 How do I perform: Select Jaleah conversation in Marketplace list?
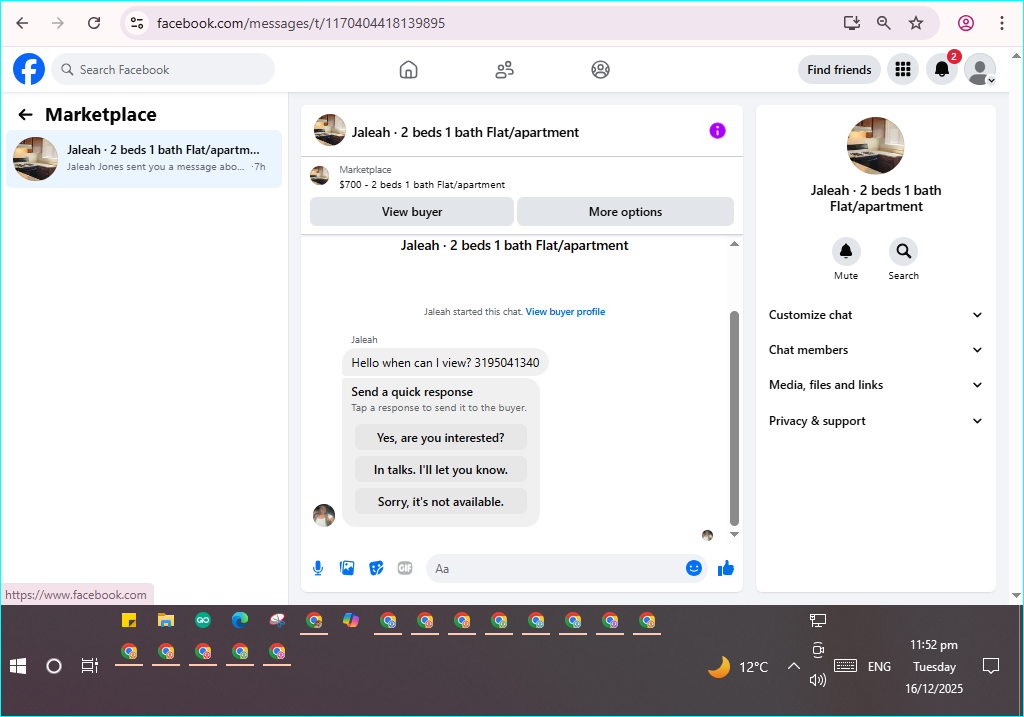(x=144, y=159)
